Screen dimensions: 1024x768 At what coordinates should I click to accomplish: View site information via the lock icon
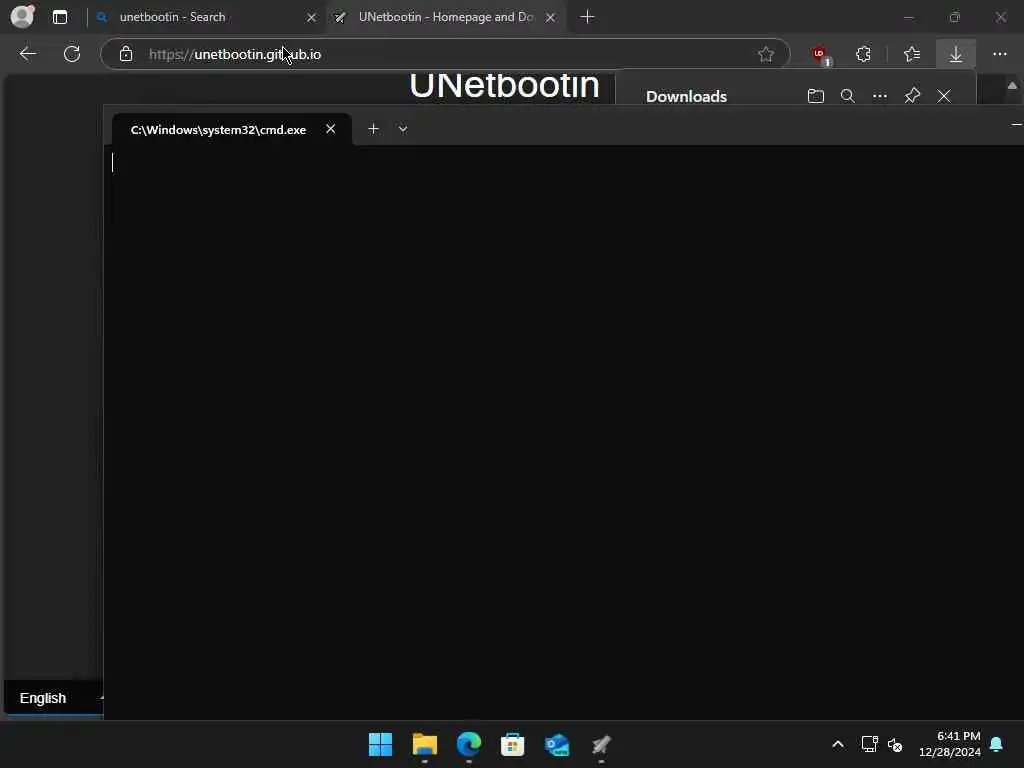pyautogui.click(x=126, y=54)
